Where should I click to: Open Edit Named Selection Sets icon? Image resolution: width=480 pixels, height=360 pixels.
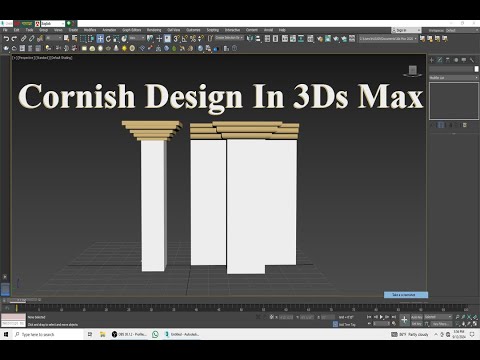[210, 39]
